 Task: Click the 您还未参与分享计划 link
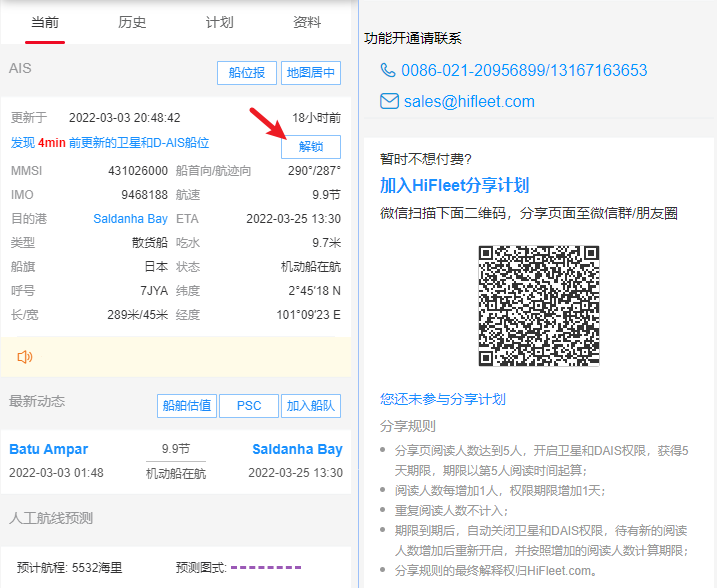point(443,399)
